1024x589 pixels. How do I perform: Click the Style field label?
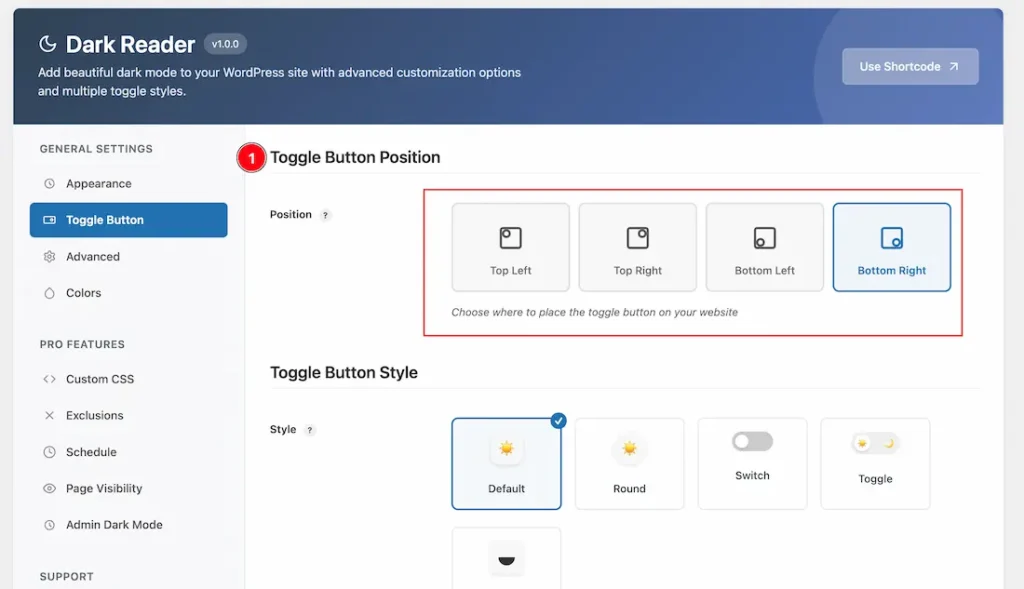pyautogui.click(x=283, y=429)
